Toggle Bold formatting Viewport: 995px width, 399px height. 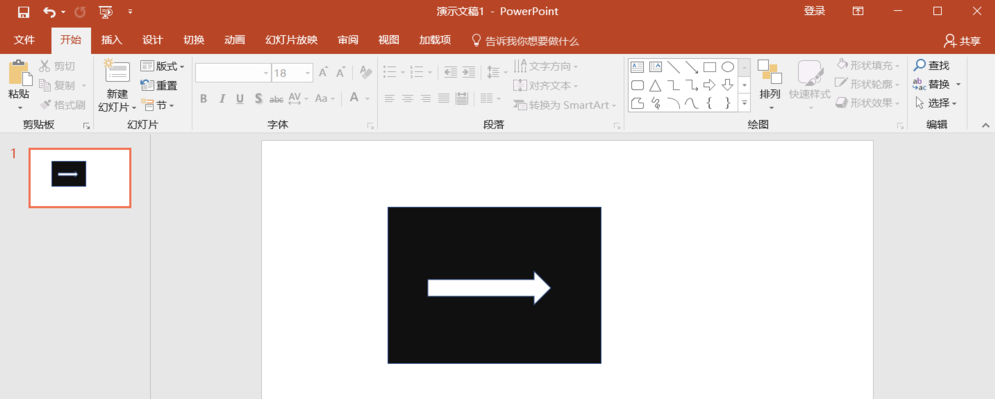coord(204,98)
